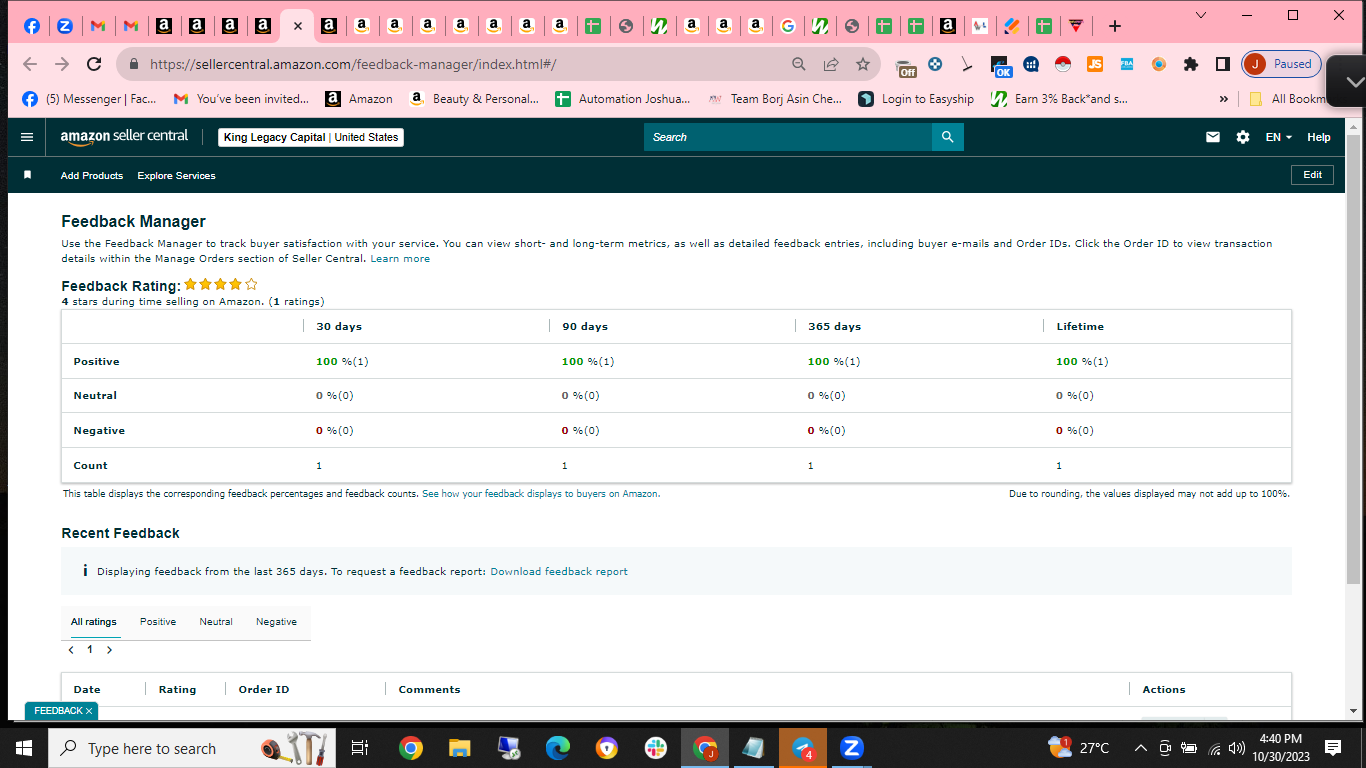Click the Seller Central search magnifier button

[x=948, y=137]
